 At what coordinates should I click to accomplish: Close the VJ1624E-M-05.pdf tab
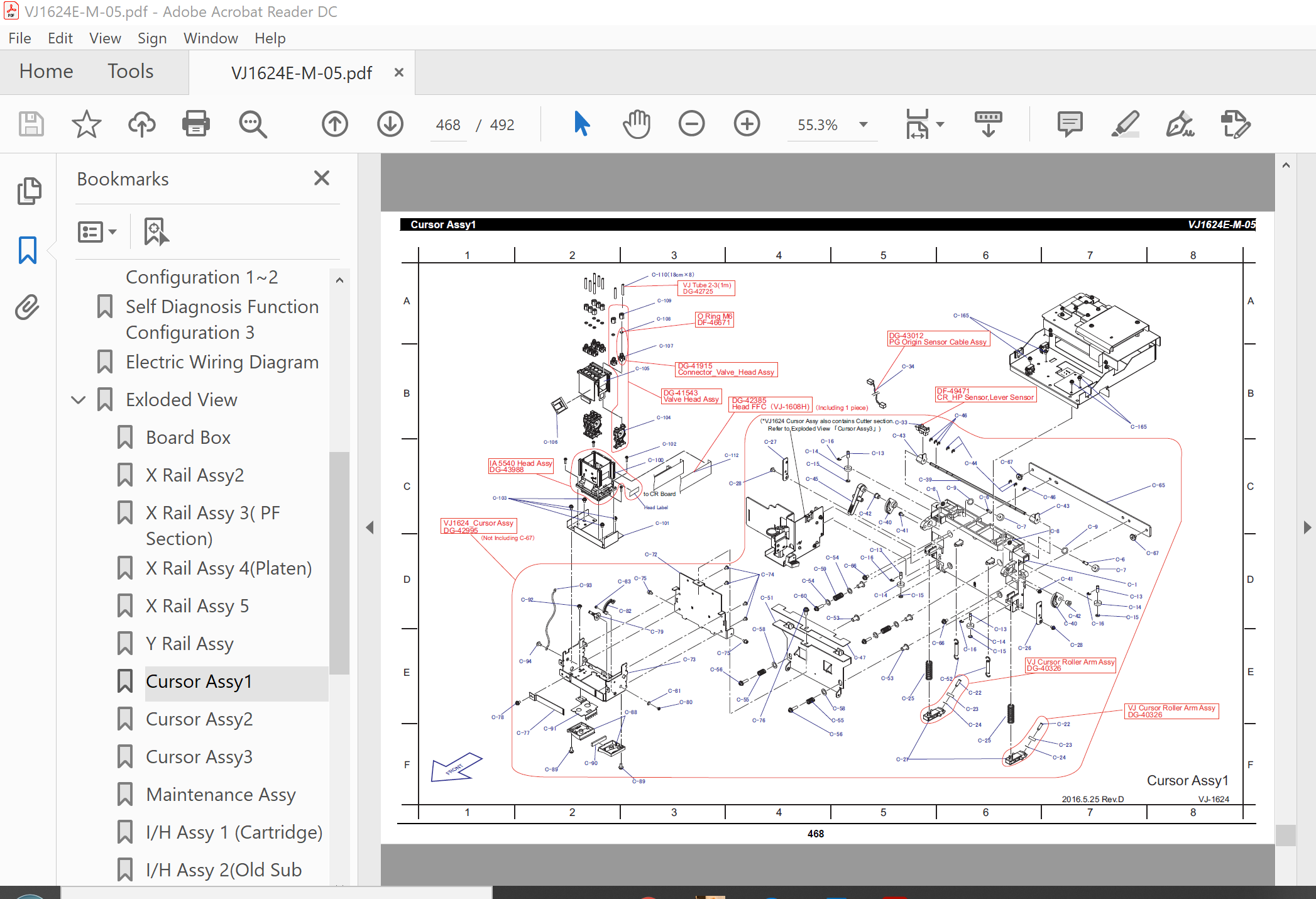(398, 72)
